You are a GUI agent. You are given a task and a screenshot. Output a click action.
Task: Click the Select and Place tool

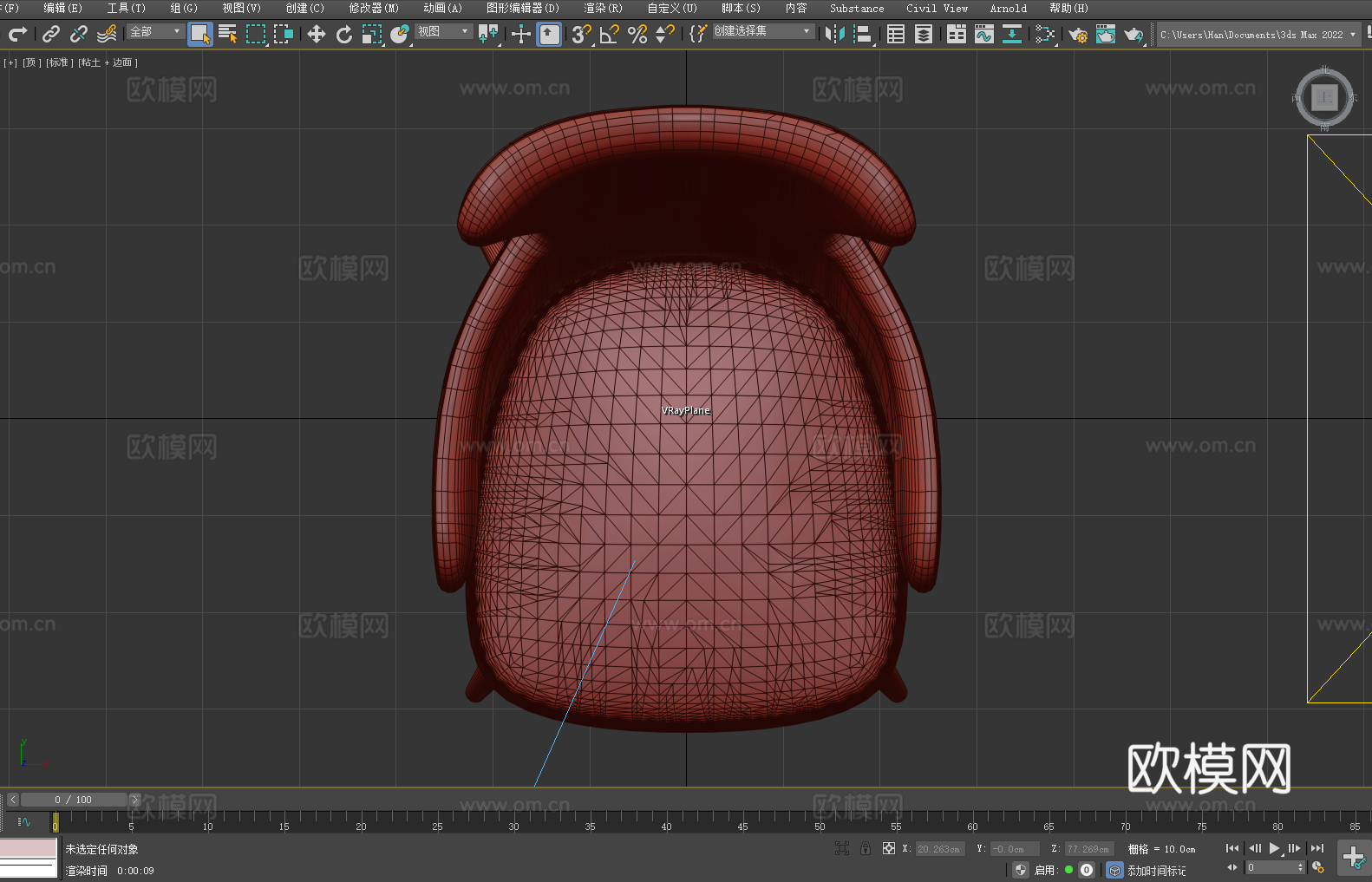tap(400, 34)
